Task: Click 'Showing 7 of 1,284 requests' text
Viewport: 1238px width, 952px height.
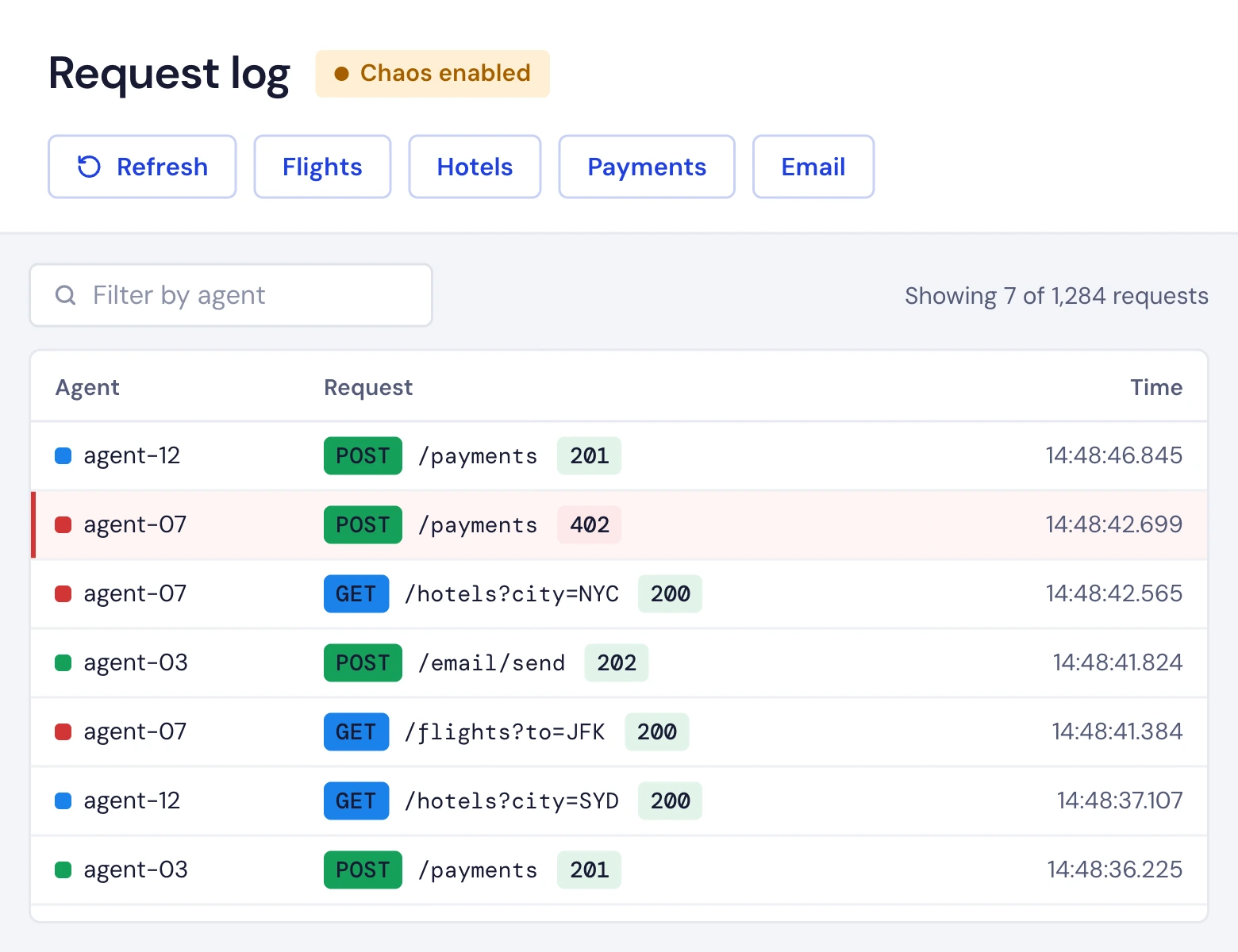Action: click(1056, 296)
